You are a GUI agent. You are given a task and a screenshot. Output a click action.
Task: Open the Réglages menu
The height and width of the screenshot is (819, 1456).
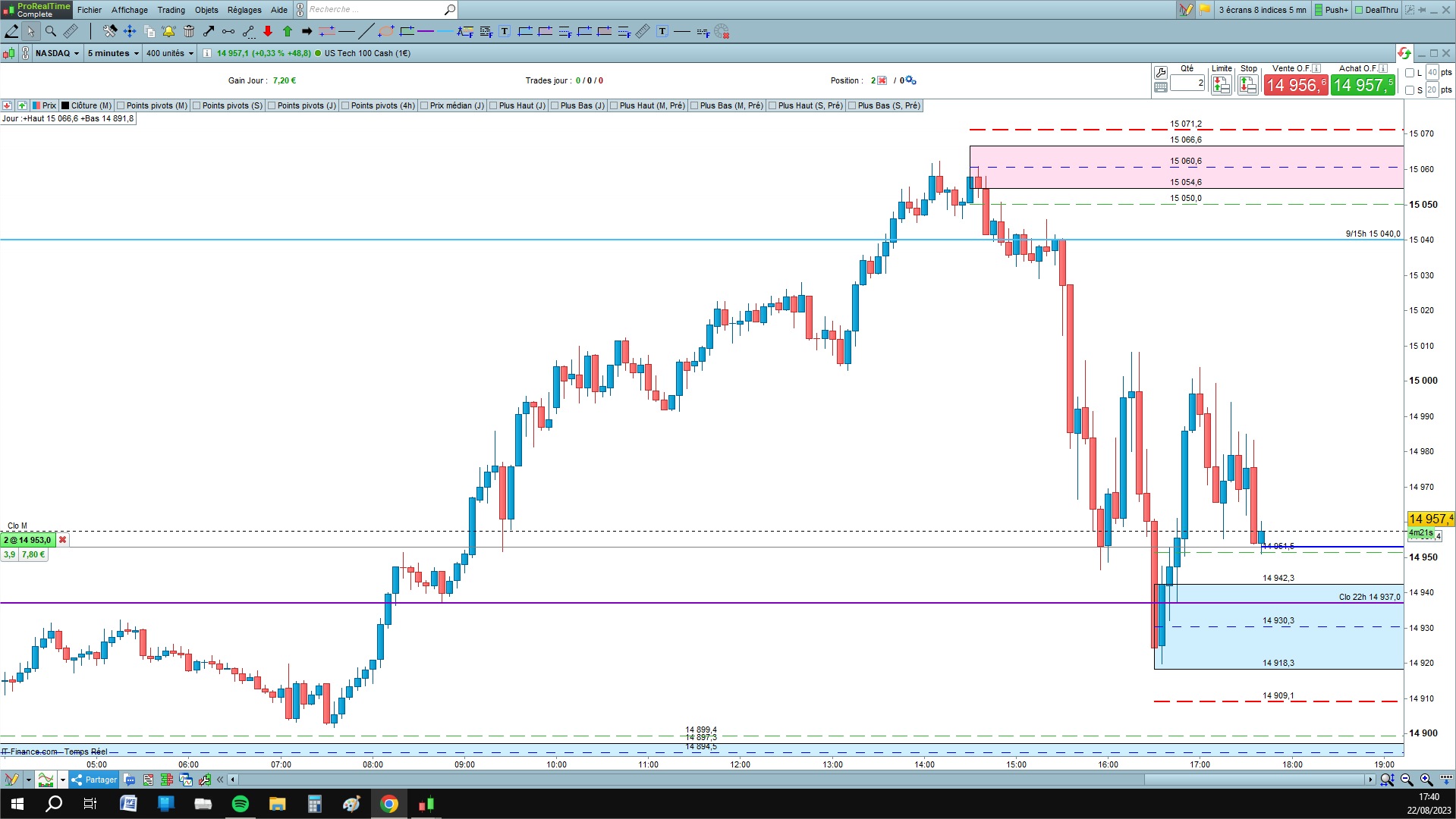(x=244, y=10)
